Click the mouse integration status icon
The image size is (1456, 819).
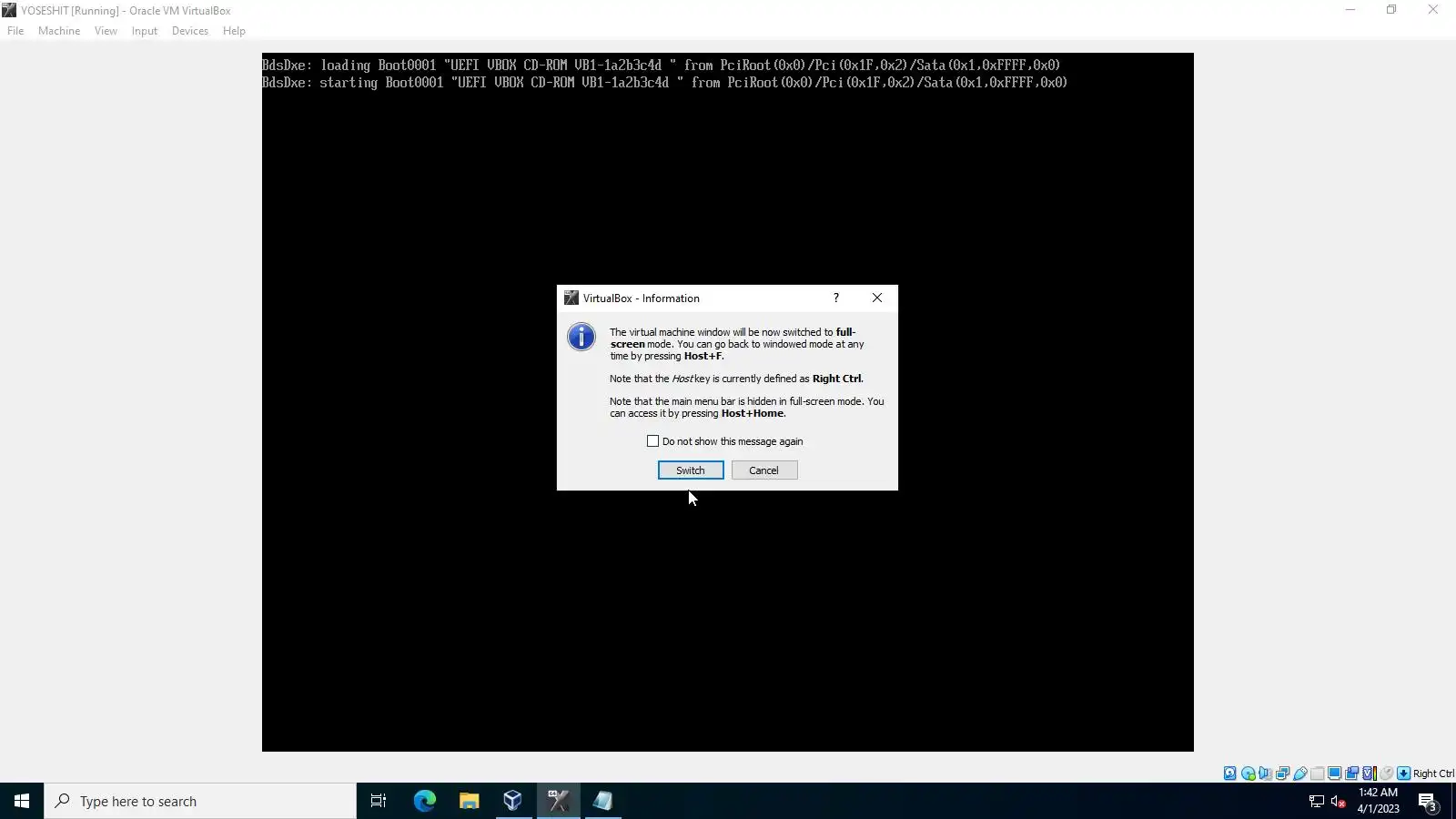click(1386, 773)
